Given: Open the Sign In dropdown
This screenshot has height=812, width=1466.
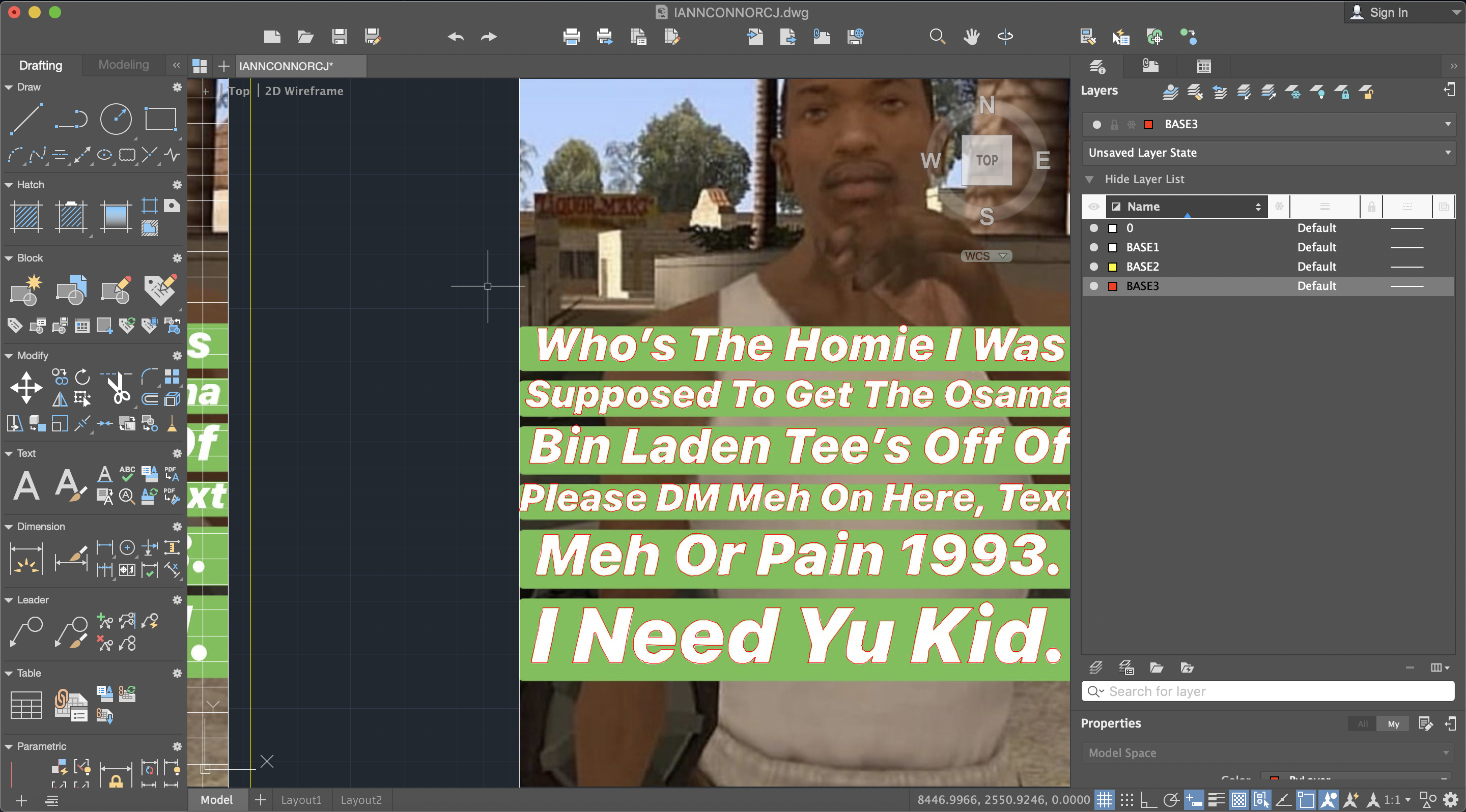Looking at the screenshot, I should (x=1404, y=13).
